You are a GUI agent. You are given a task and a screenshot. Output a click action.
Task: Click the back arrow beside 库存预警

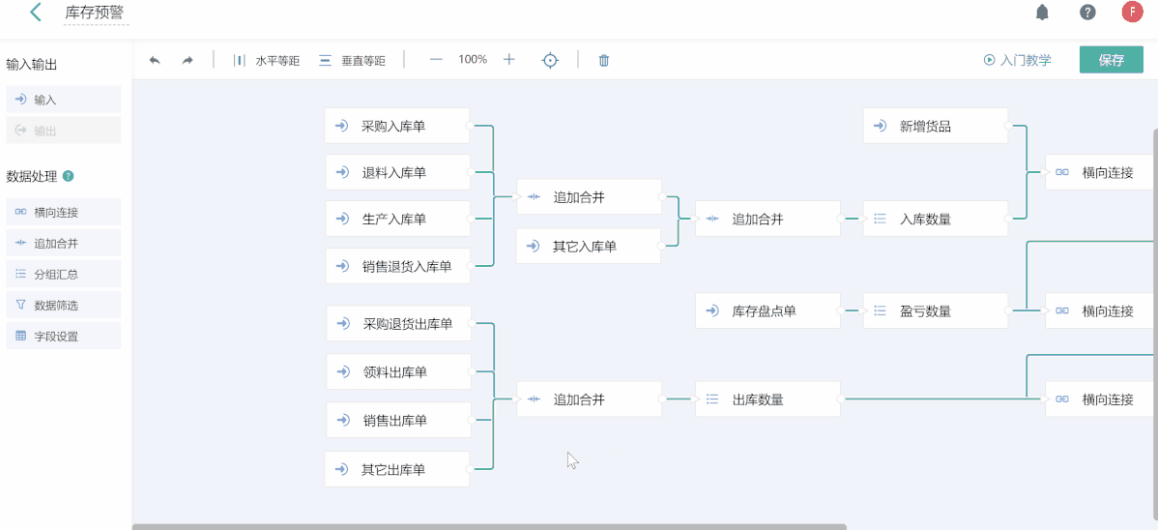(x=36, y=13)
